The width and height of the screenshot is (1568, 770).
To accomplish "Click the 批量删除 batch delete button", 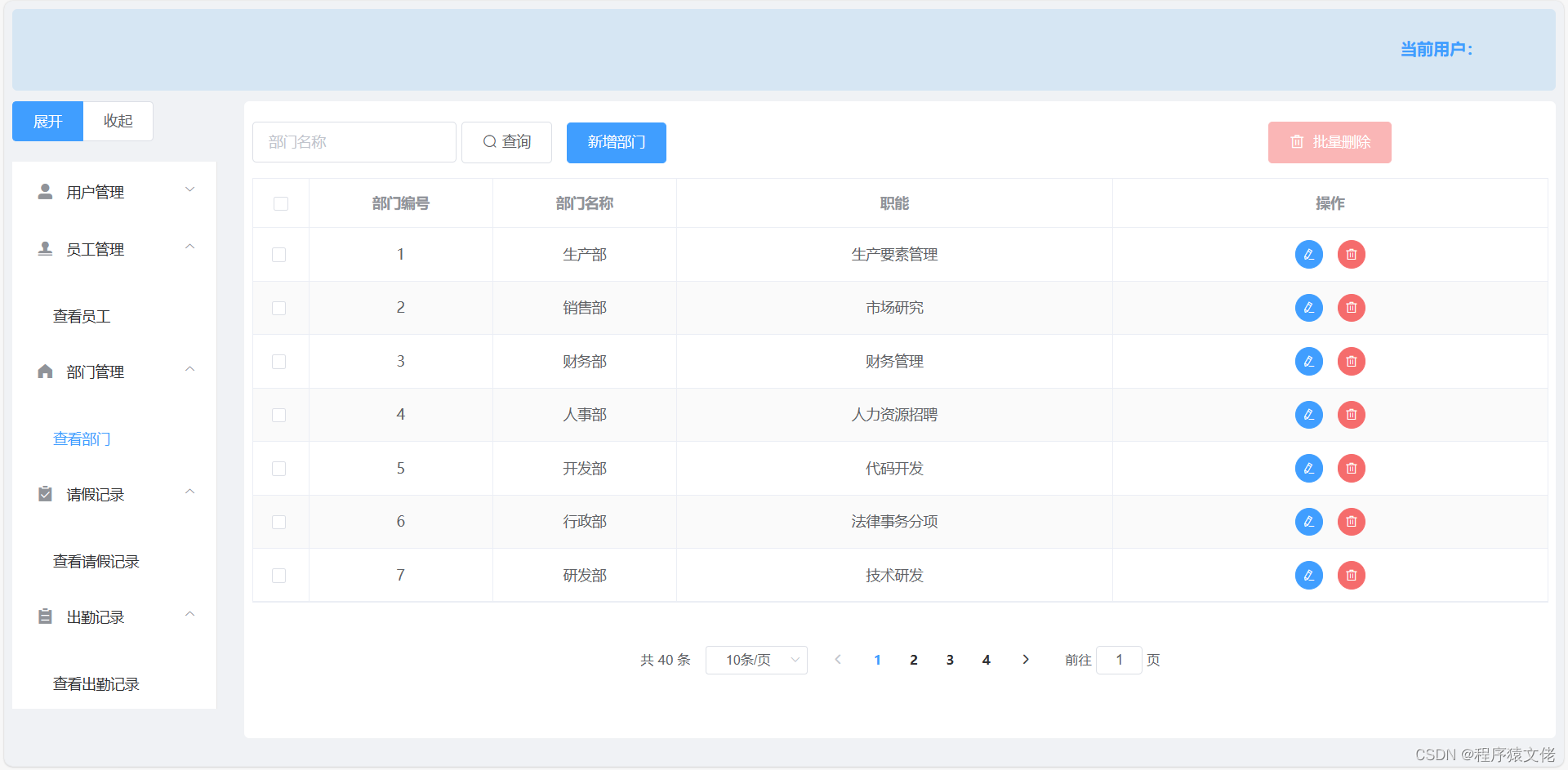I will (x=1330, y=142).
